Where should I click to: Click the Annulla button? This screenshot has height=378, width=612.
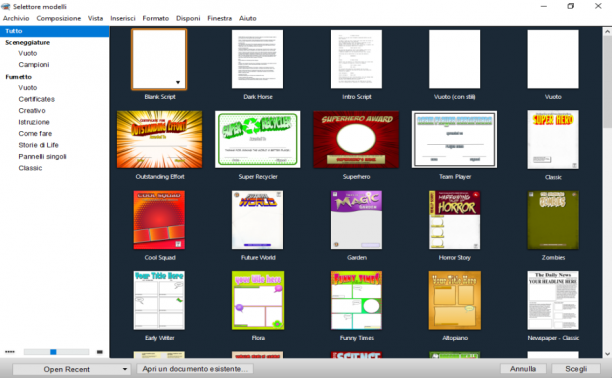point(523,369)
